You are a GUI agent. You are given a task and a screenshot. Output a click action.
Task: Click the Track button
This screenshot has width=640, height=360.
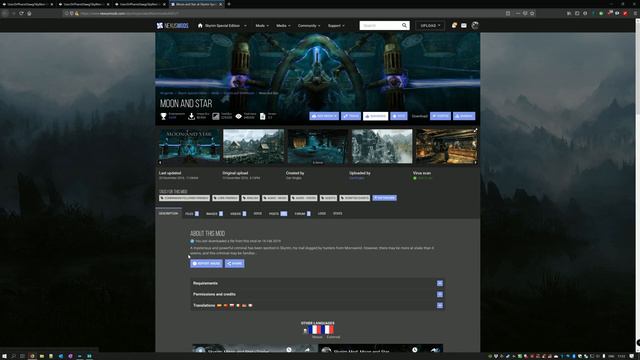point(351,116)
